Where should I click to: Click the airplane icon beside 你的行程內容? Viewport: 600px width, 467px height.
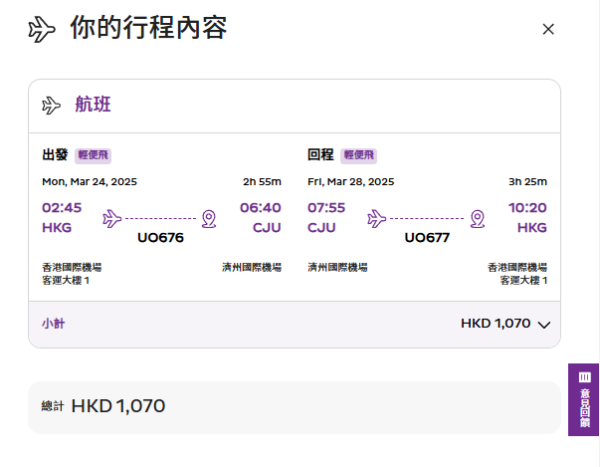pyautogui.click(x=42, y=29)
